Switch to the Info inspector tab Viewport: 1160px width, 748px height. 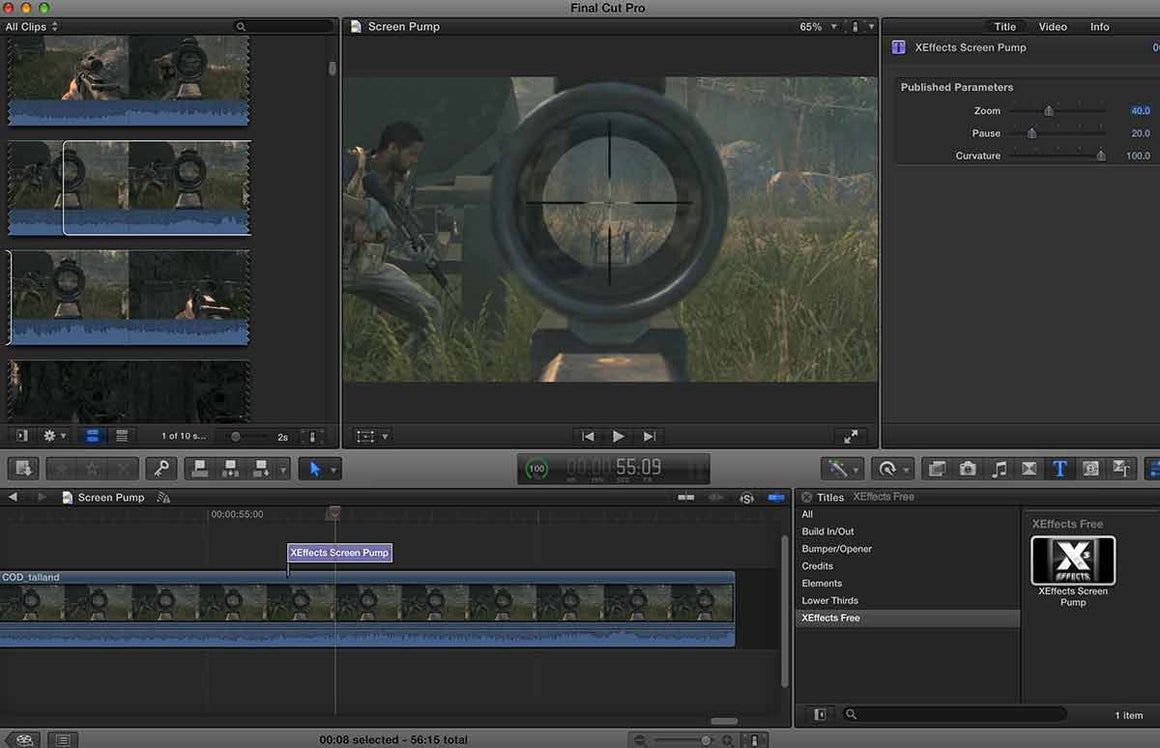[1099, 27]
